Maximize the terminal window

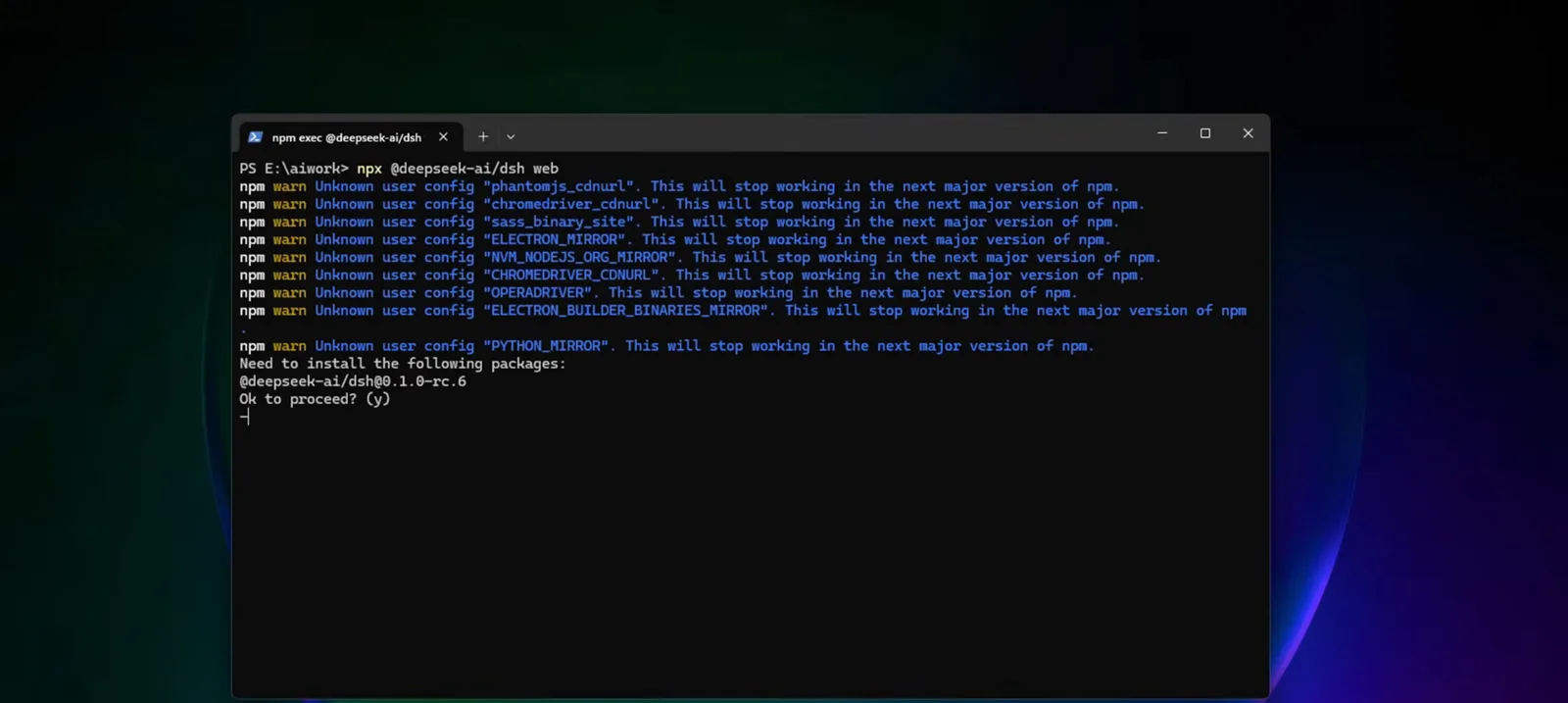tap(1205, 133)
